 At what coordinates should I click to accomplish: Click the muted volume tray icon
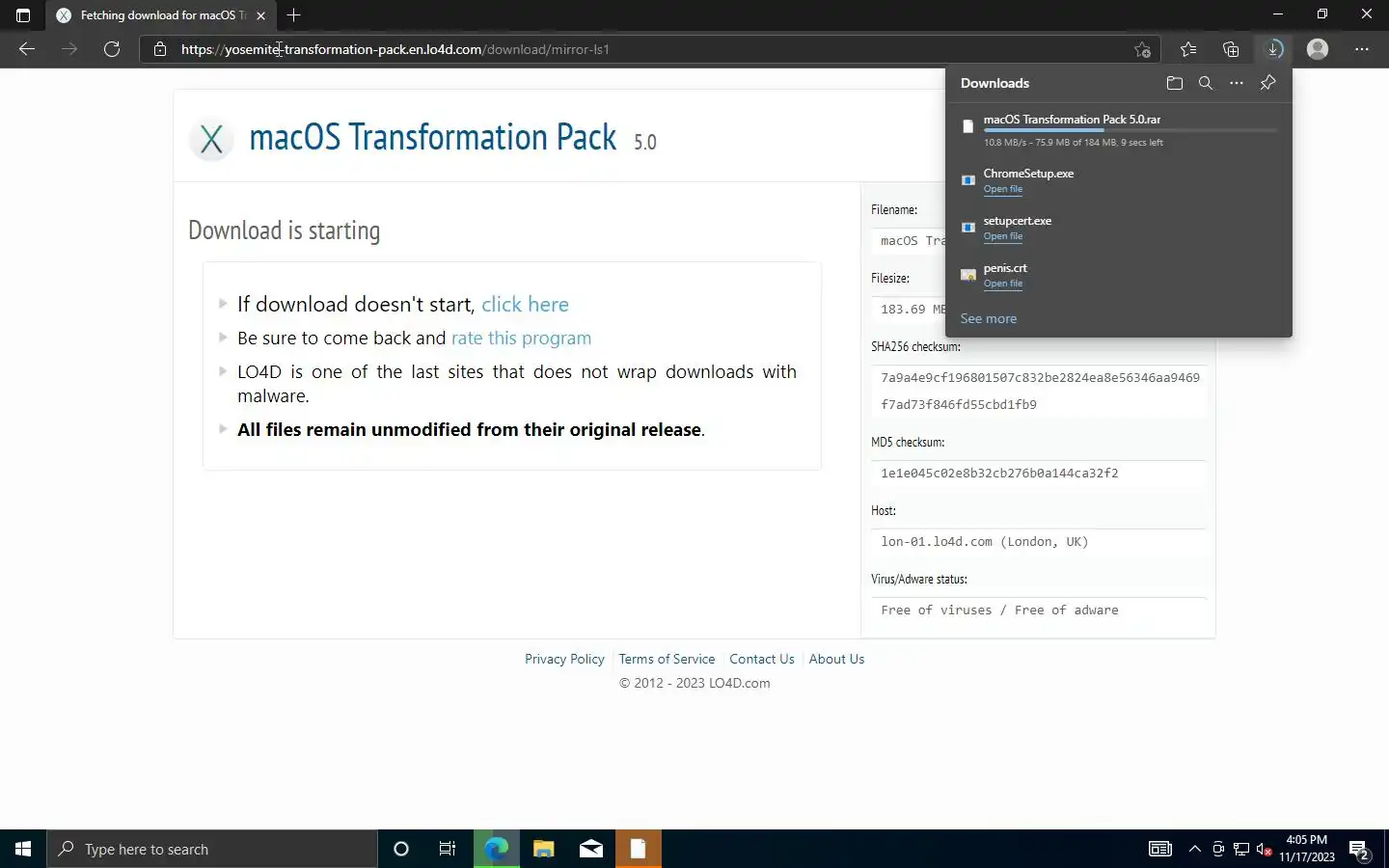click(1265, 849)
